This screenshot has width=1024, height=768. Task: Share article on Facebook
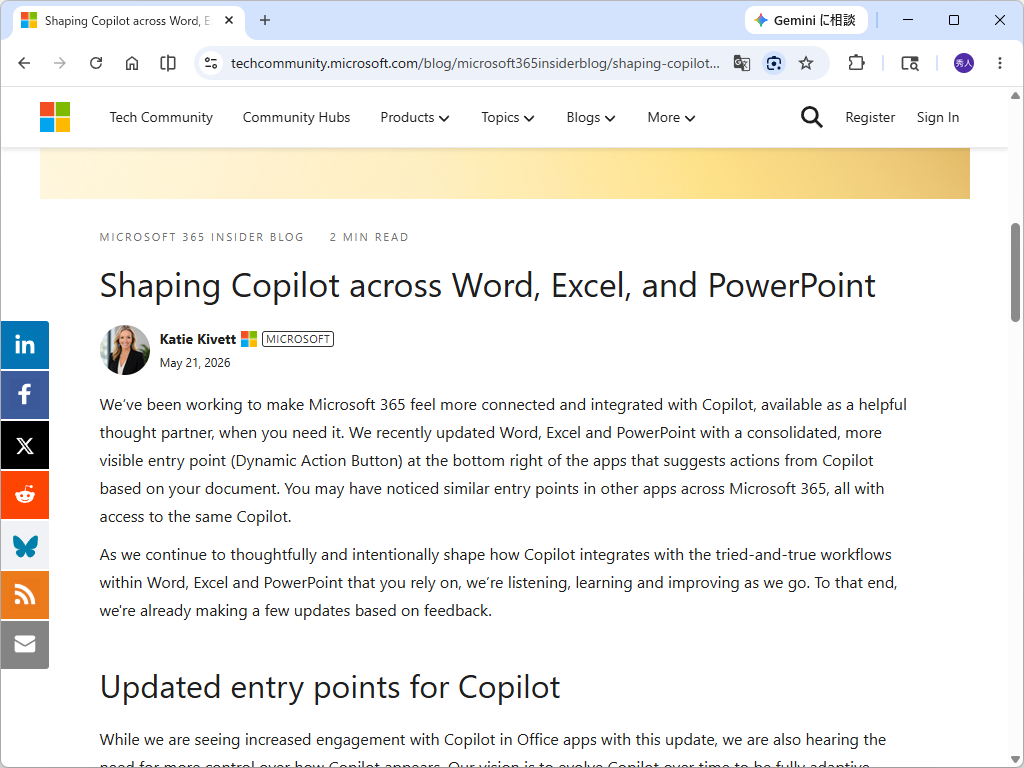25,395
